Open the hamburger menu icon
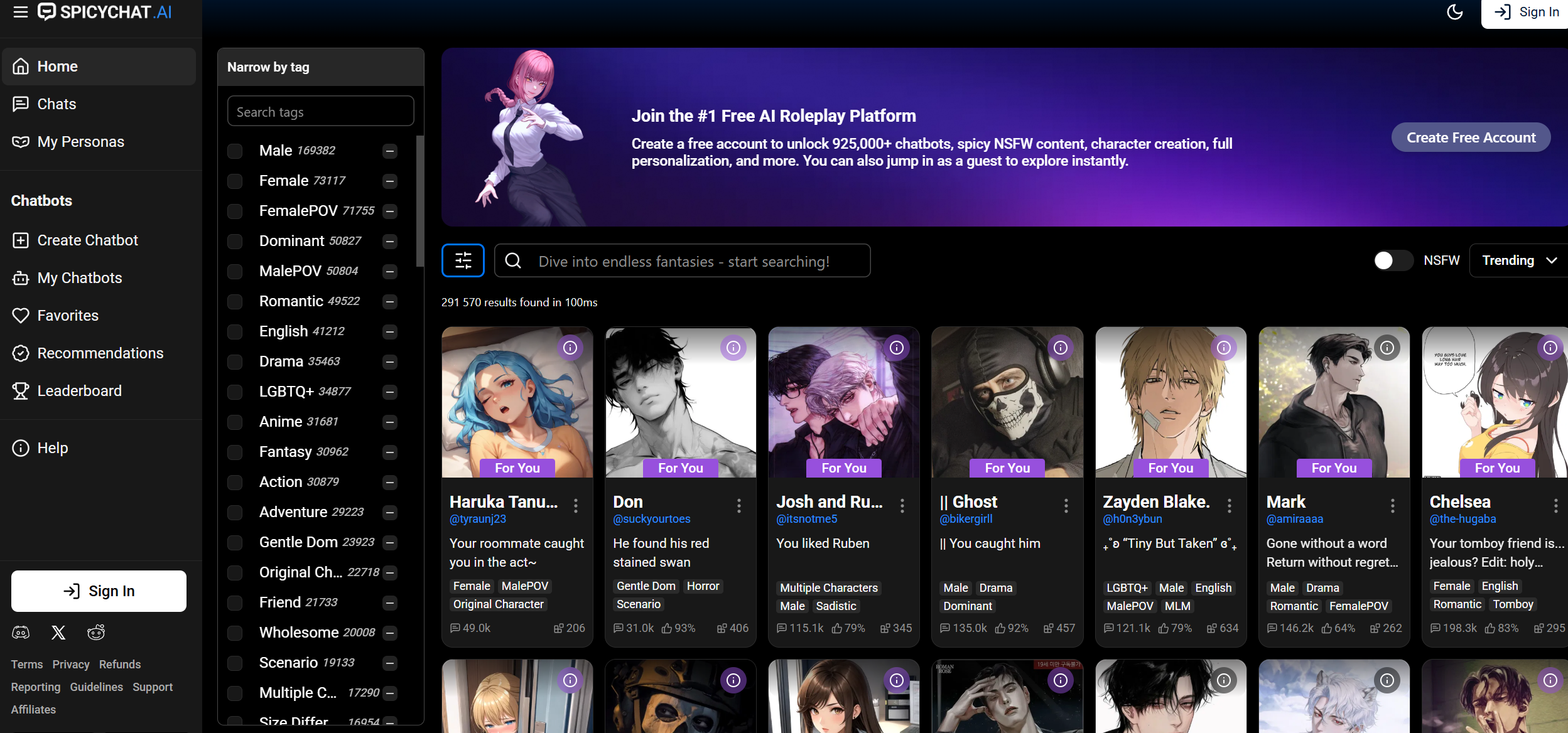The width and height of the screenshot is (1568, 733). pos(21,12)
